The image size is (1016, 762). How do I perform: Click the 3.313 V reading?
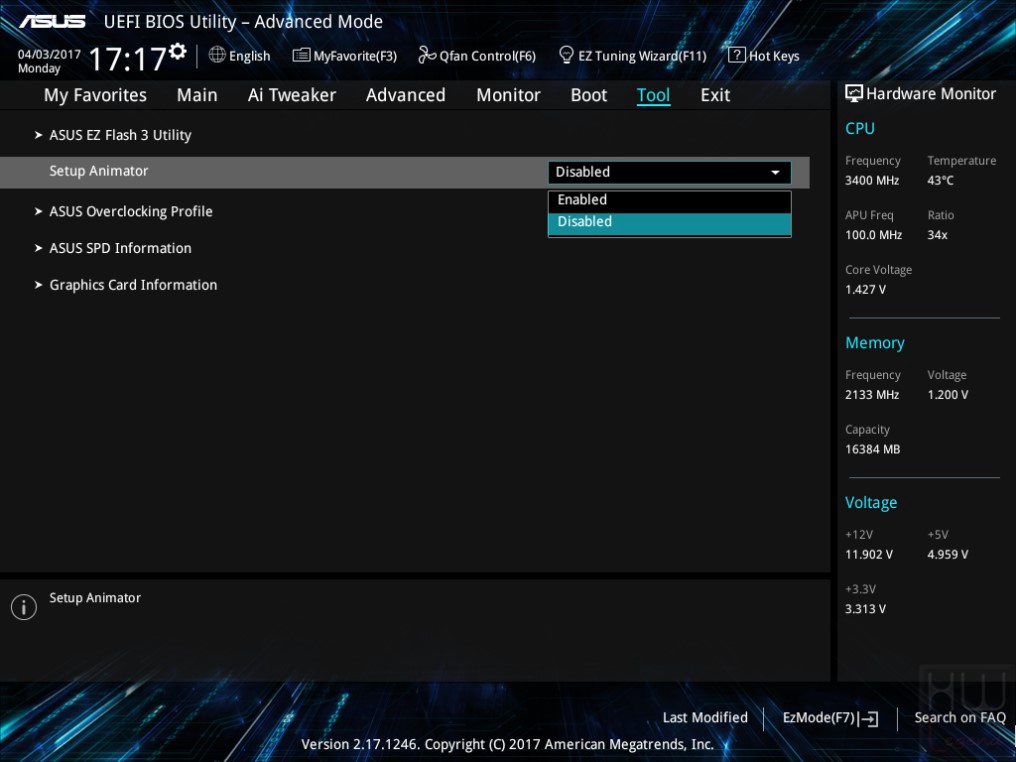click(865, 609)
